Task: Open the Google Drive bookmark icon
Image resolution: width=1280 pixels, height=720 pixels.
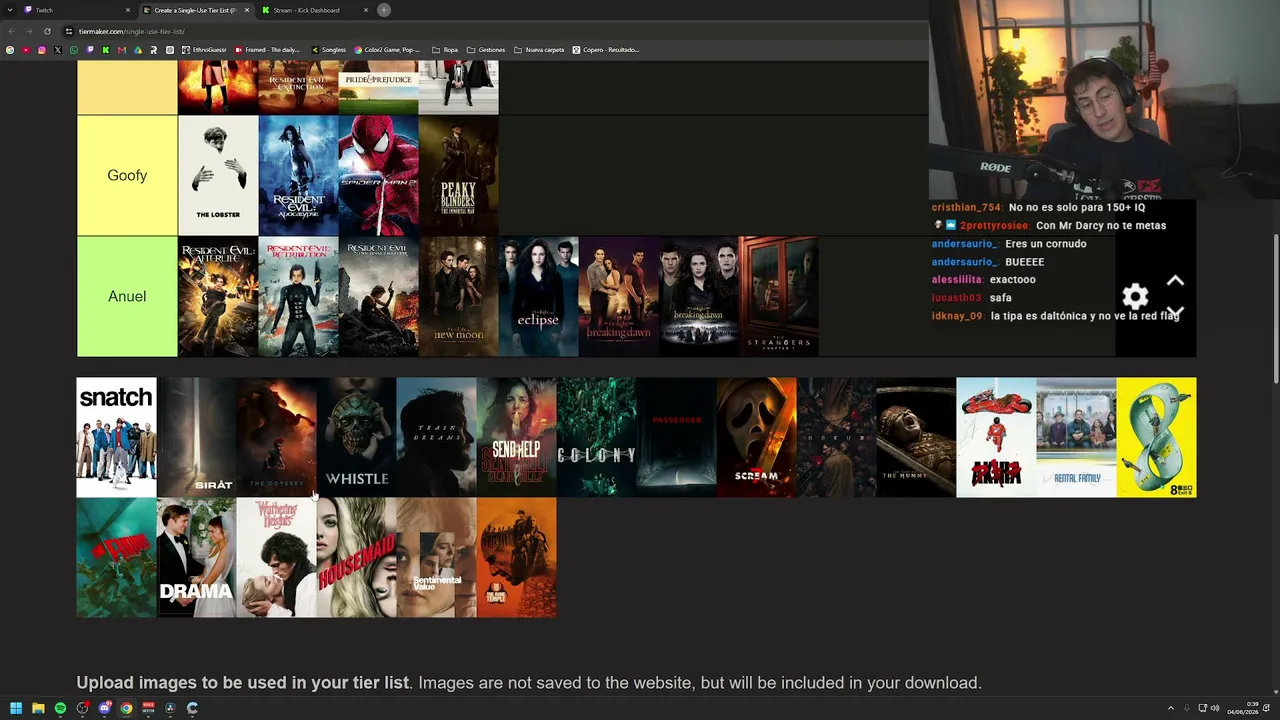Action: point(138,50)
